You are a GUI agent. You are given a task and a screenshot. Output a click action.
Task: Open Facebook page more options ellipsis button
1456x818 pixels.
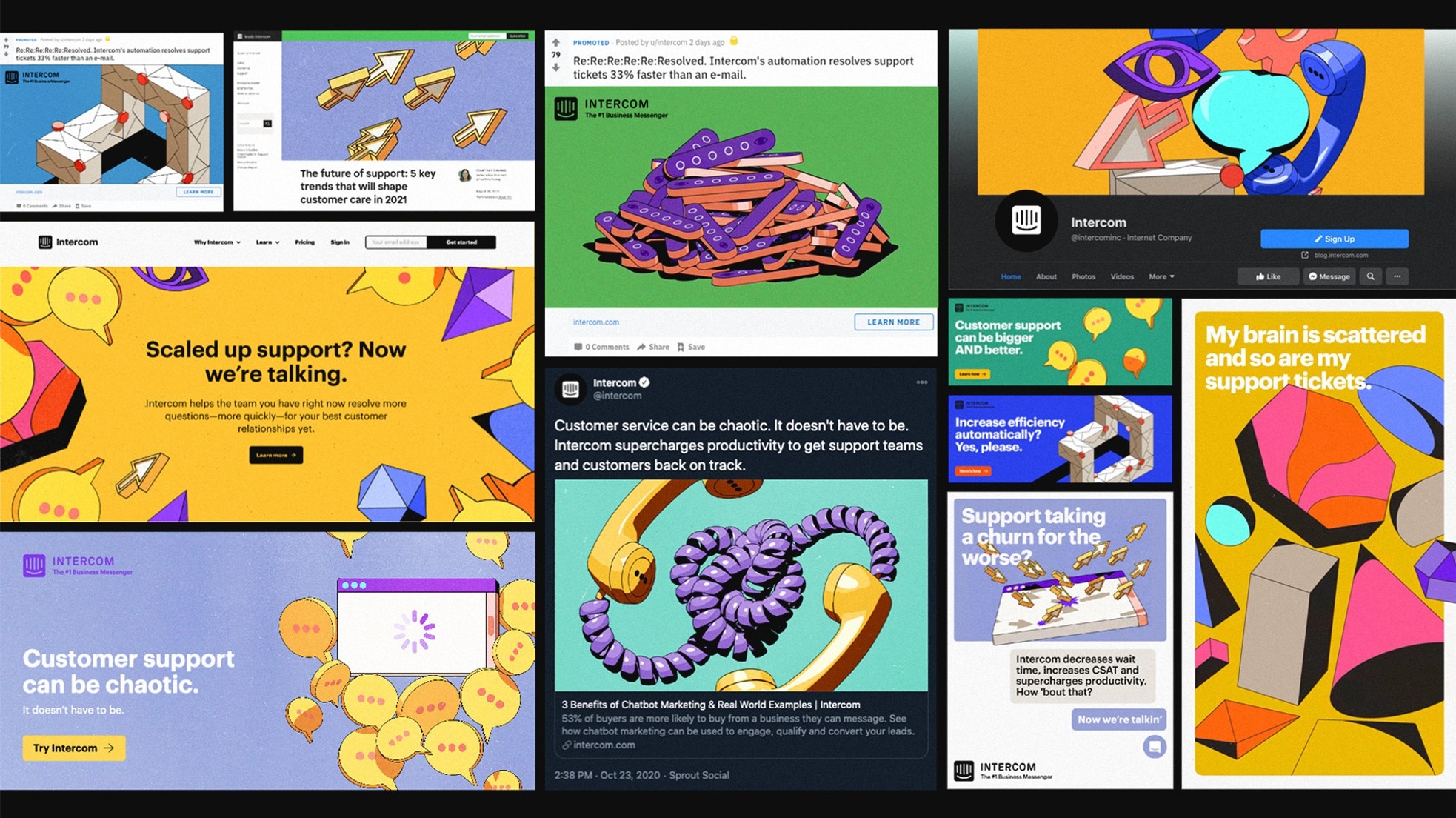[x=1397, y=276]
